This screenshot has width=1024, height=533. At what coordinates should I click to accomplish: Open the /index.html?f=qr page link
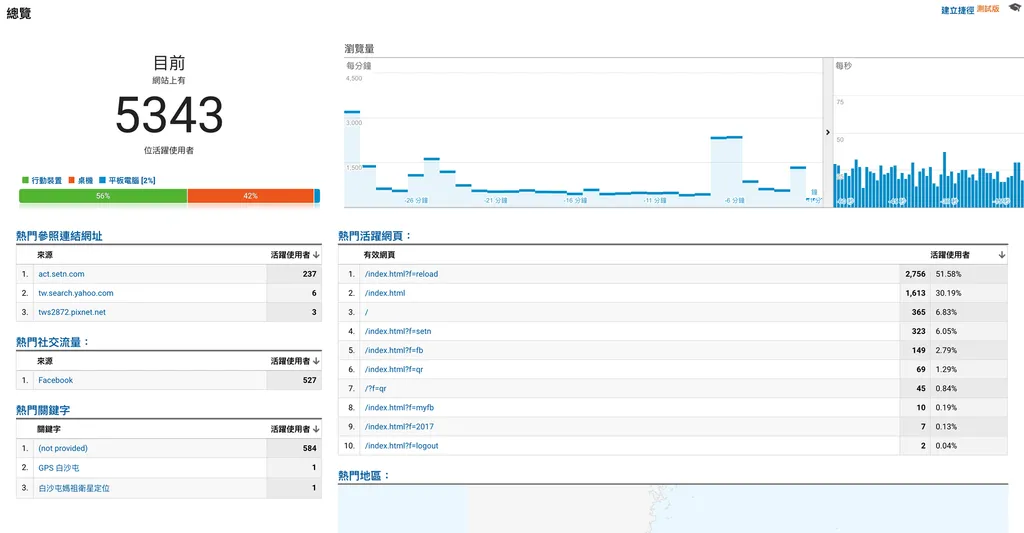coord(394,369)
